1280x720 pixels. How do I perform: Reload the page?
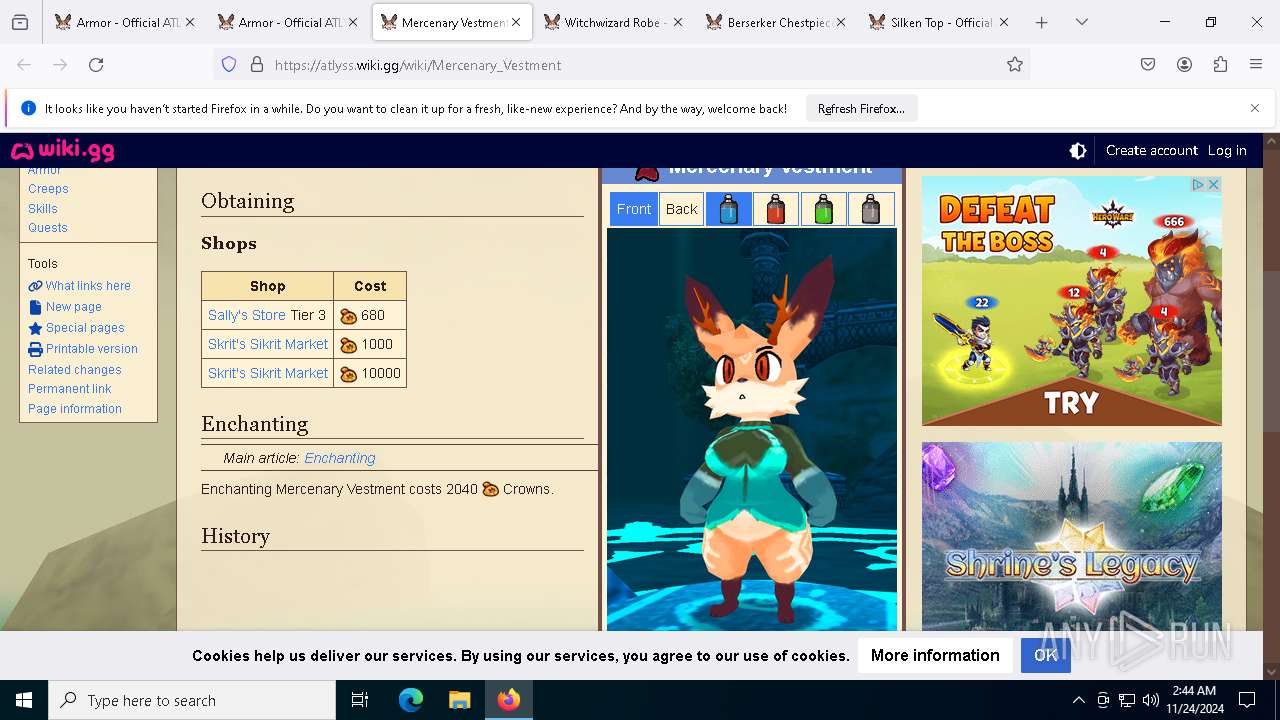click(96, 65)
